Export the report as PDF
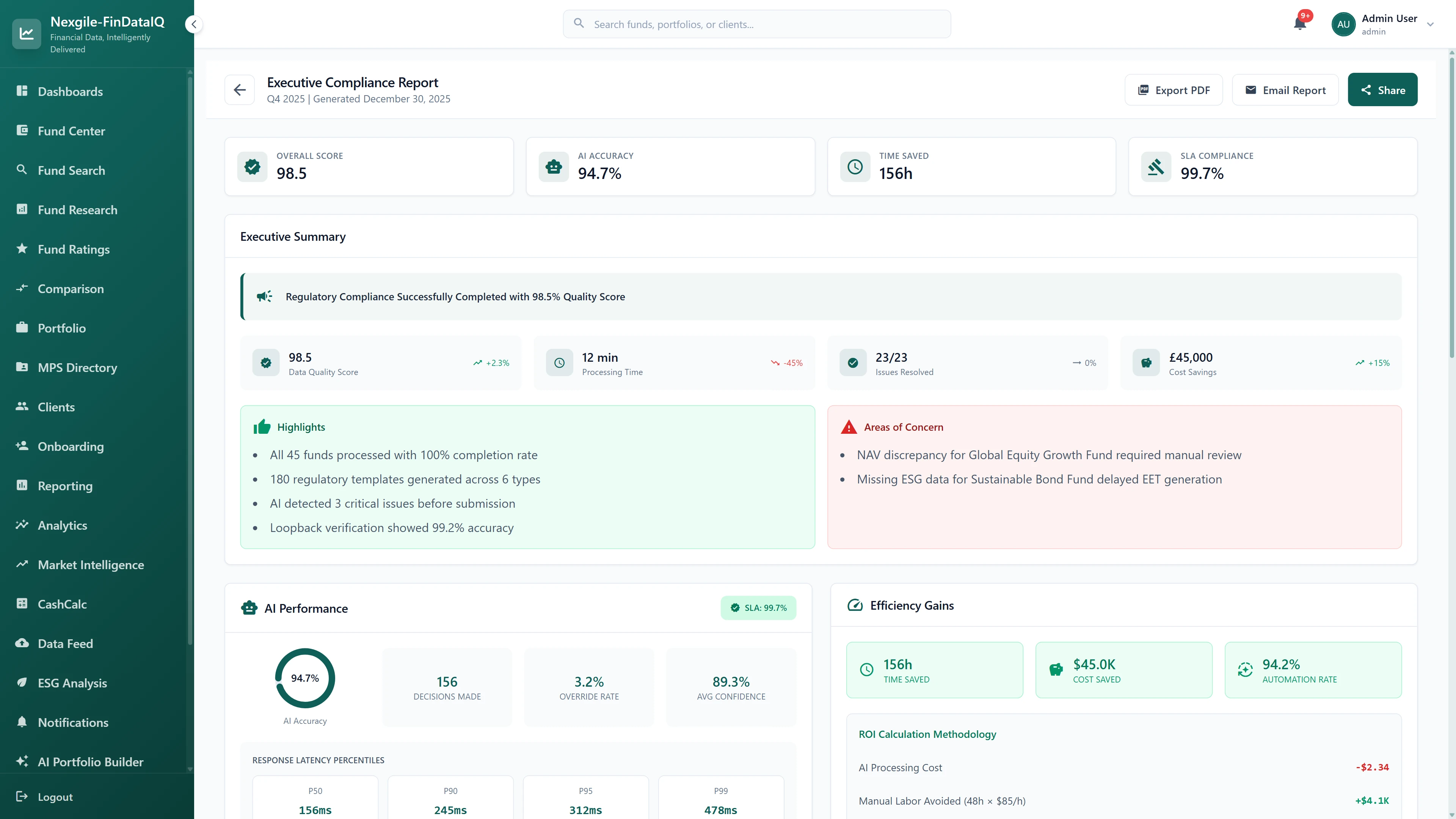This screenshot has height=819, width=1456. coord(1174,89)
